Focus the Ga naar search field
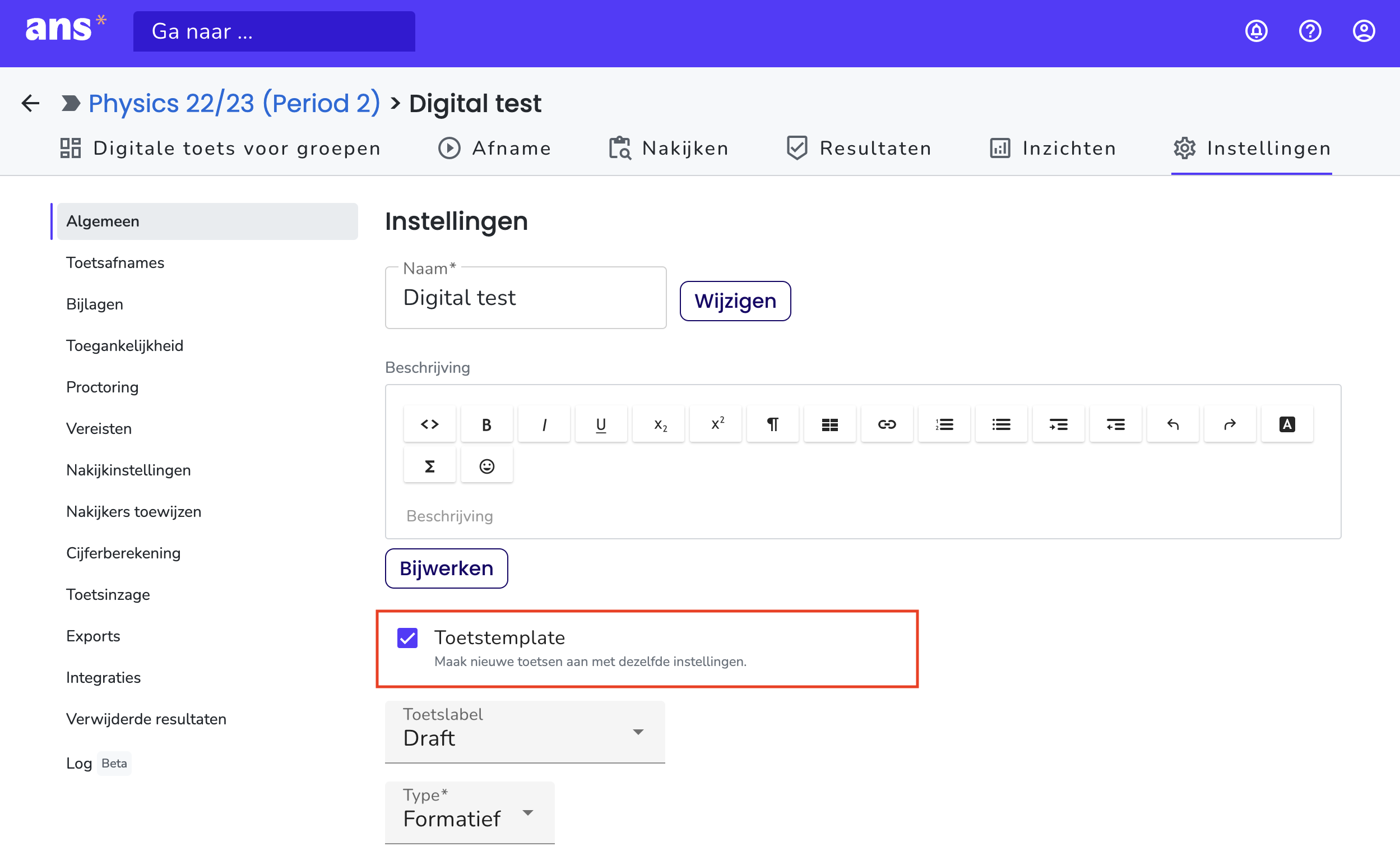This screenshot has width=1400, height=860. click(274, 31)
